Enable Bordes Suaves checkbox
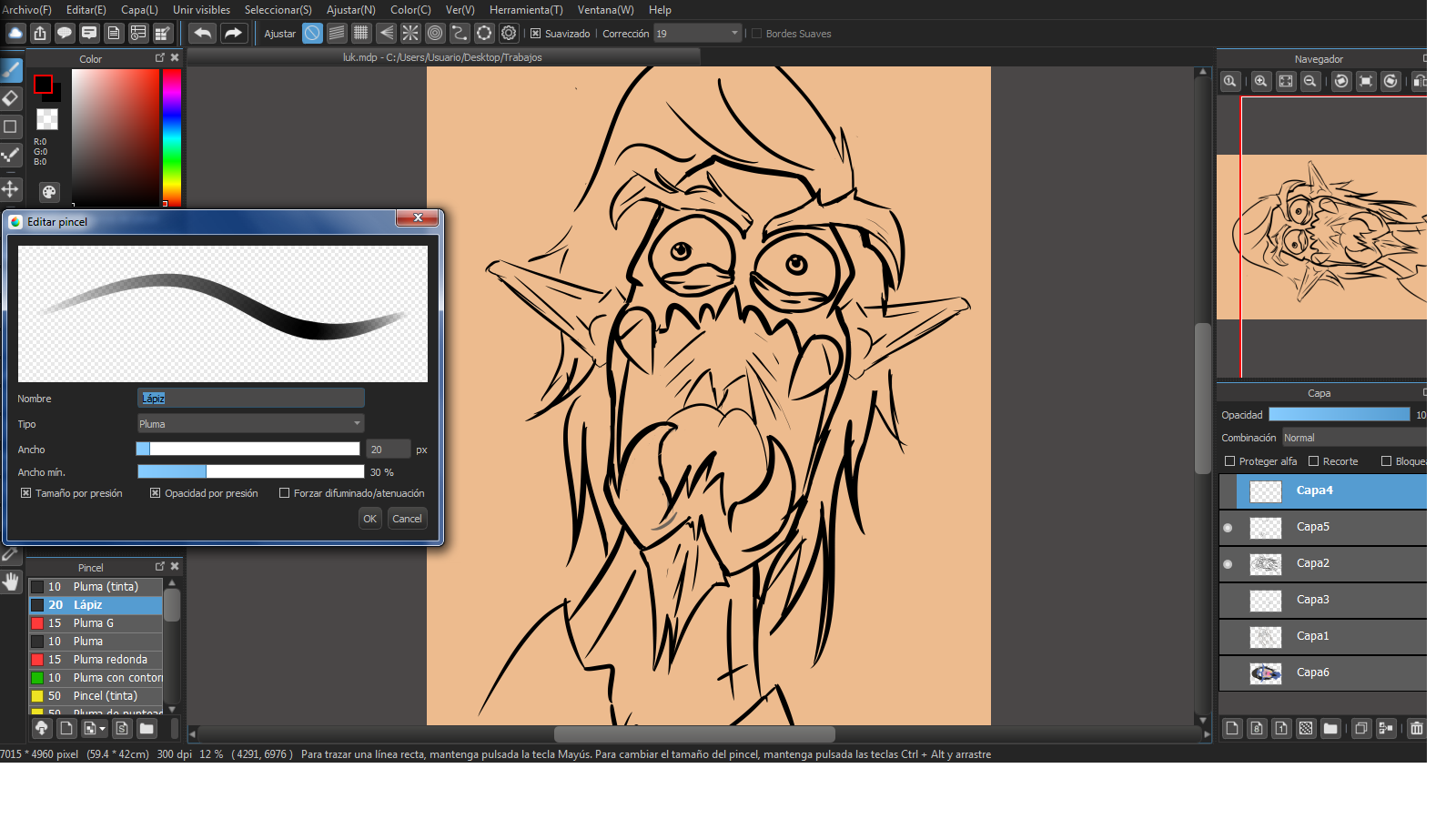 click(756, 34)
